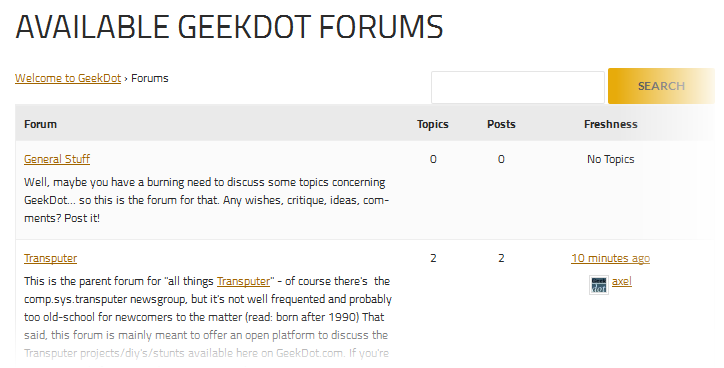
Task: Click the Freshness column header
Action: (x=610, y=124)
